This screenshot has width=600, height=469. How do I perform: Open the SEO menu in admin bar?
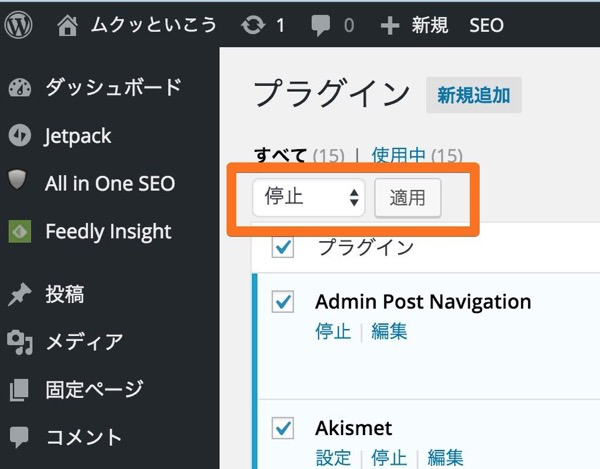point(486,26)
